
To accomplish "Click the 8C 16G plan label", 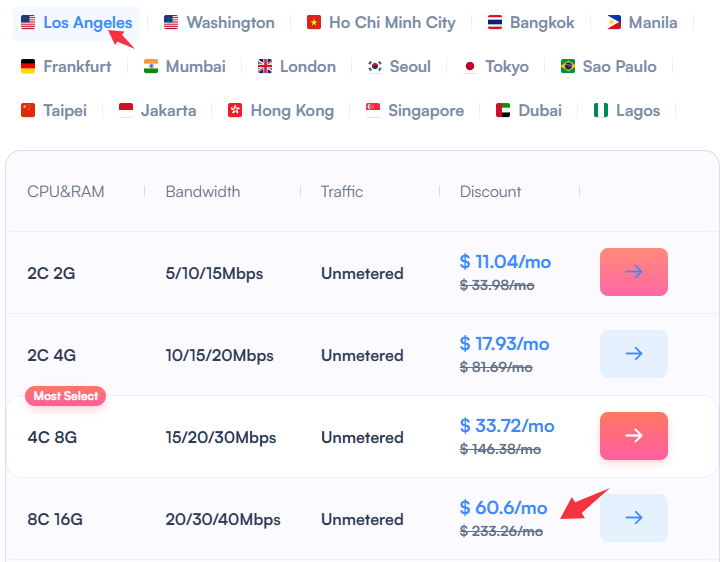I will coord(55,519).
